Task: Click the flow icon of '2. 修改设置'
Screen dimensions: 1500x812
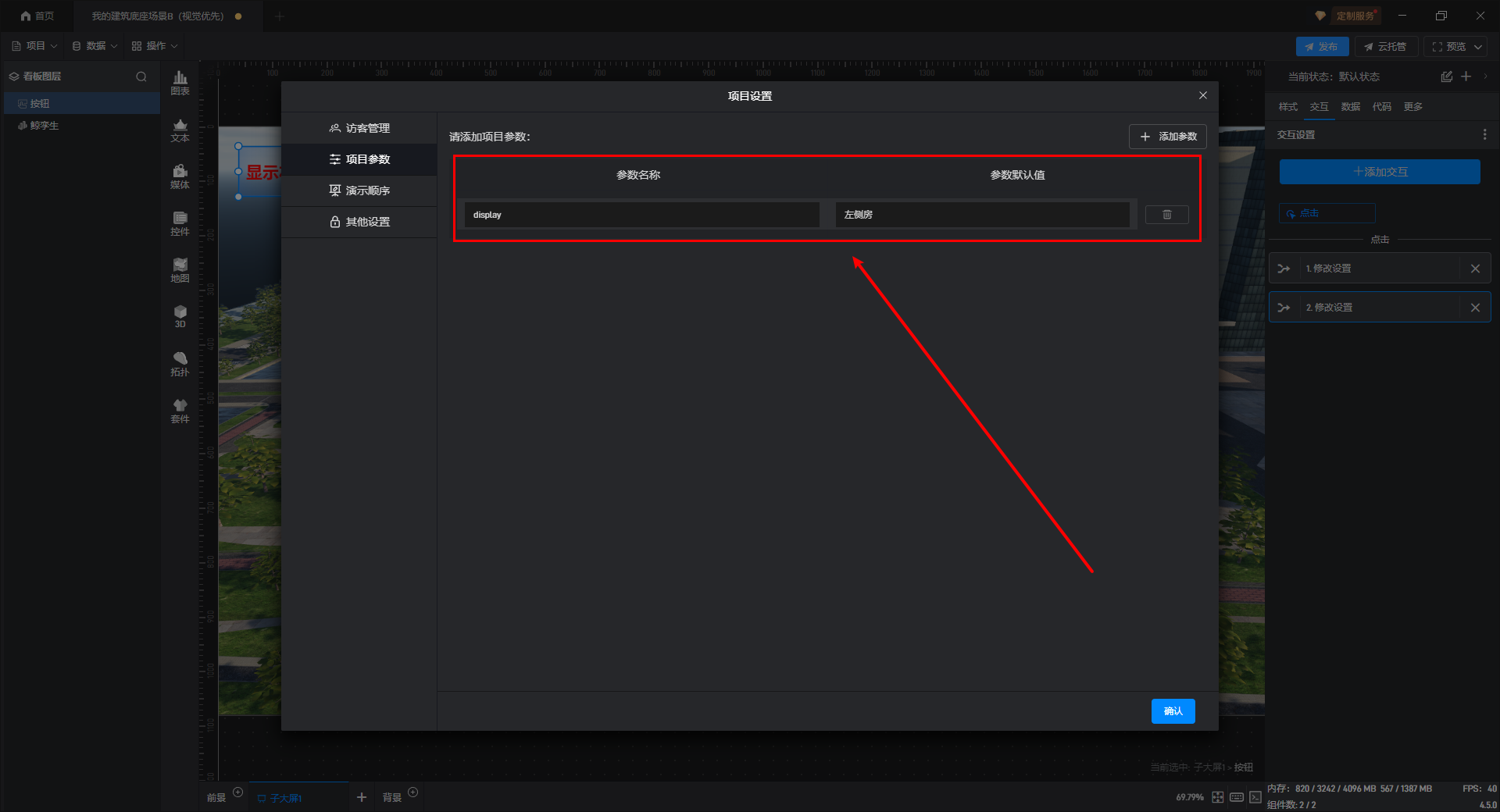Action: [x=1284, y=308]
